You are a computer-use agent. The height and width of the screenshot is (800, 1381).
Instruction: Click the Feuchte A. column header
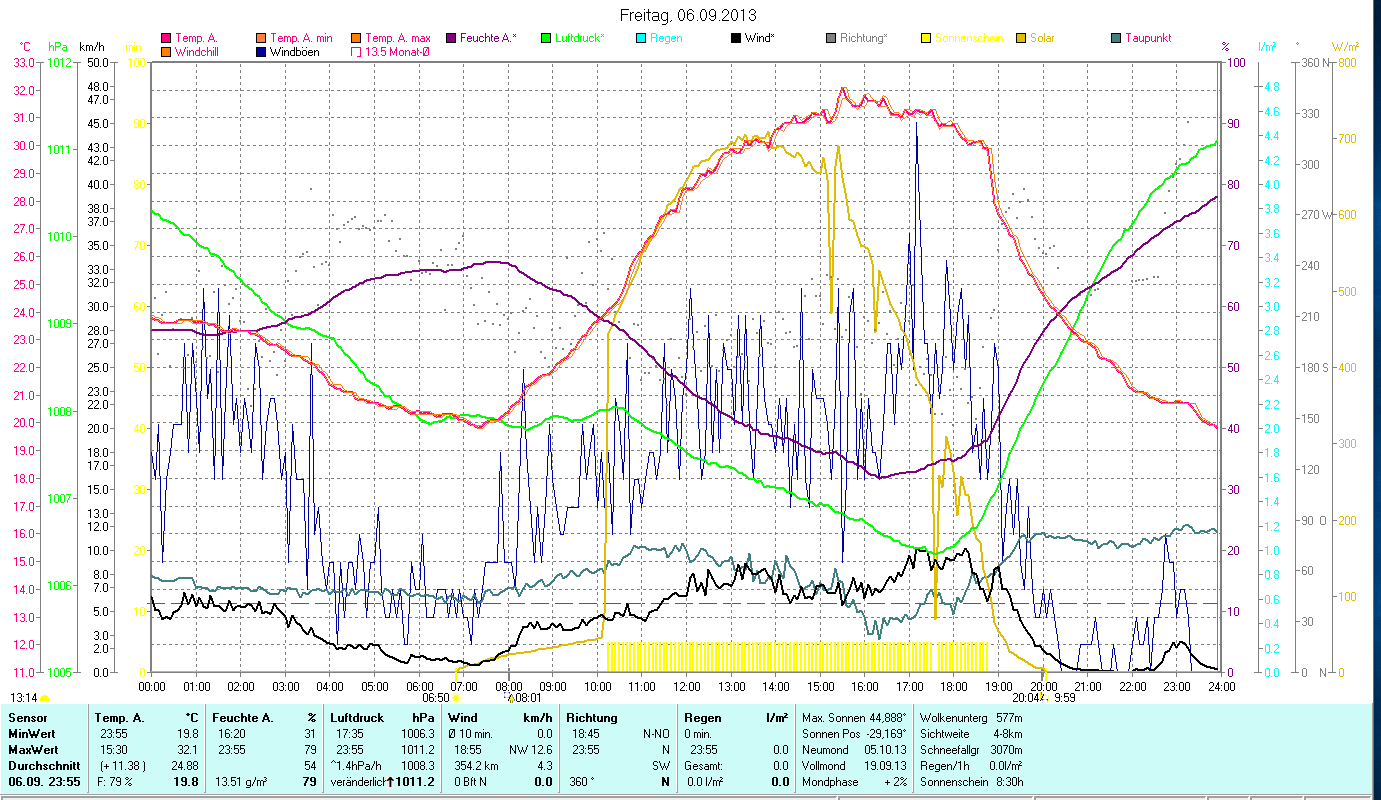pos(242,718)
